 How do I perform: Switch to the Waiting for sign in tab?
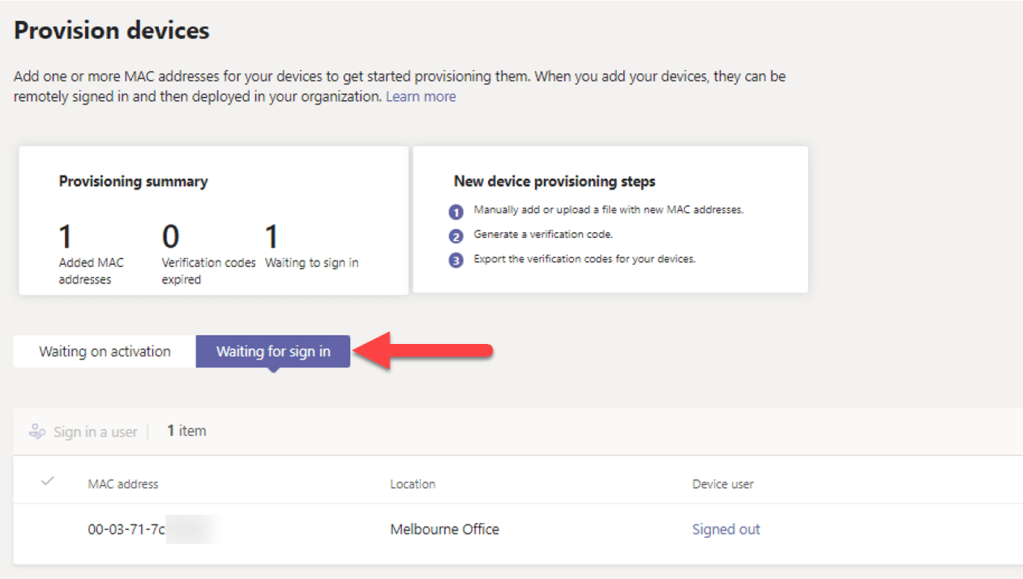pos(273,352)
